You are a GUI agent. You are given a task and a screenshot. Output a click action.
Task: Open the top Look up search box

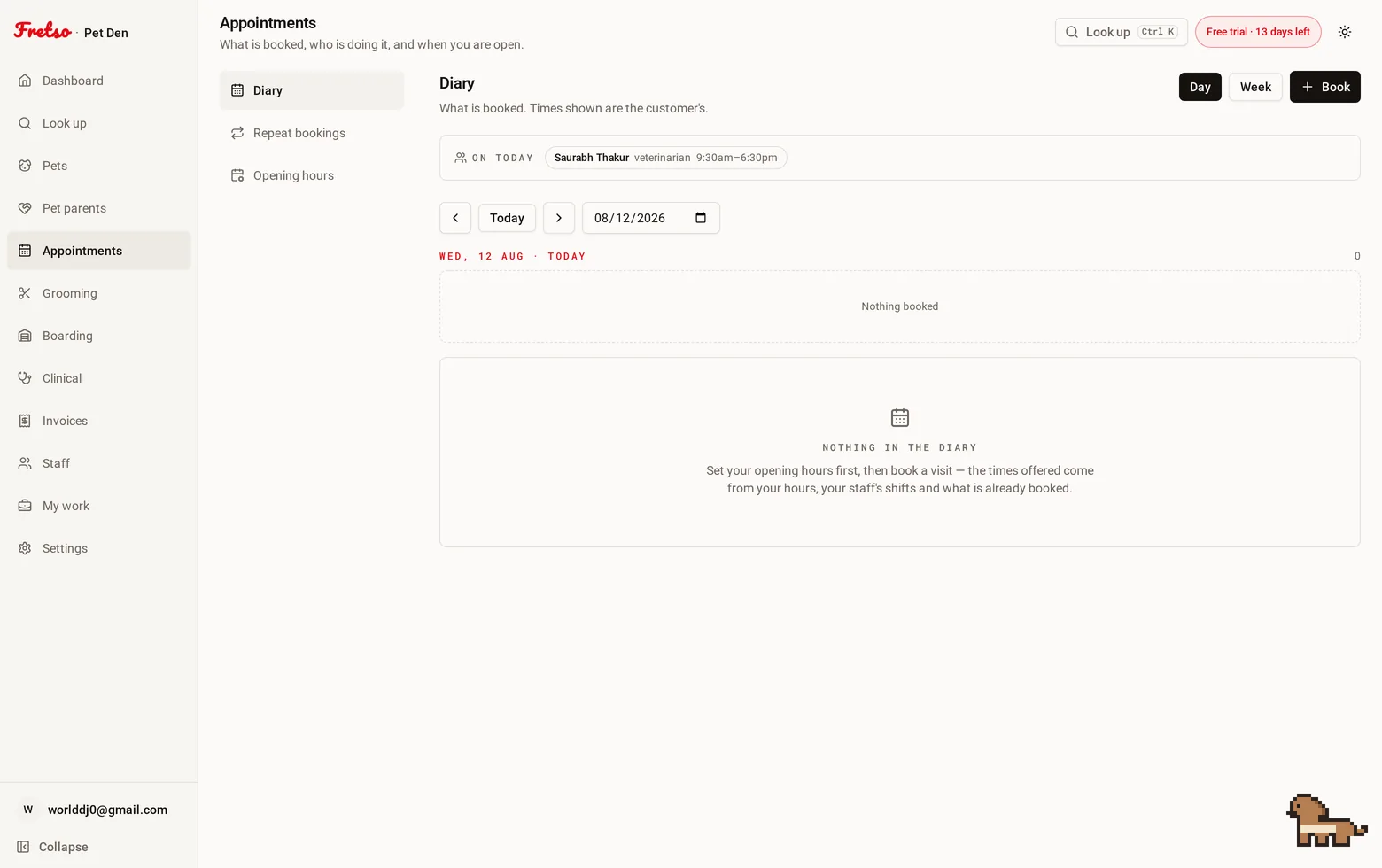(1122, 32)
